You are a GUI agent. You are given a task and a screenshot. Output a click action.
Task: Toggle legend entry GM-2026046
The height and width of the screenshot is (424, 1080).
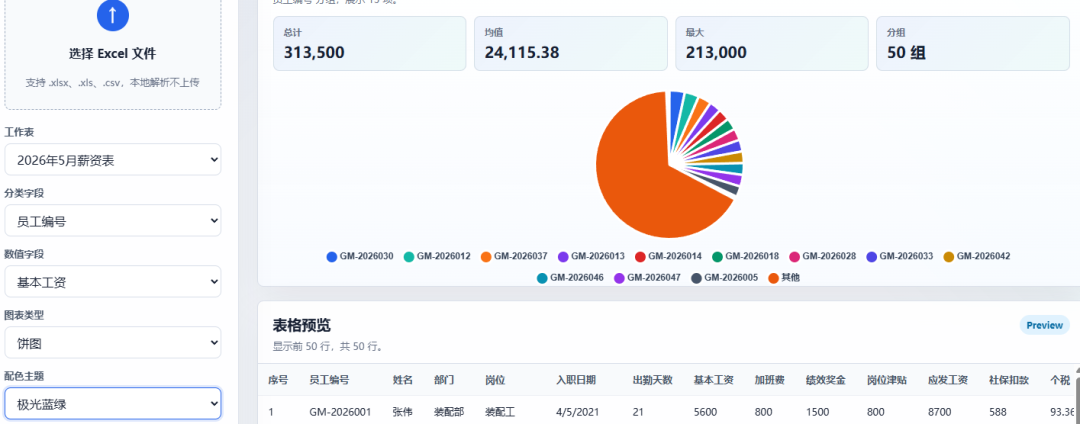pos(571,278)
